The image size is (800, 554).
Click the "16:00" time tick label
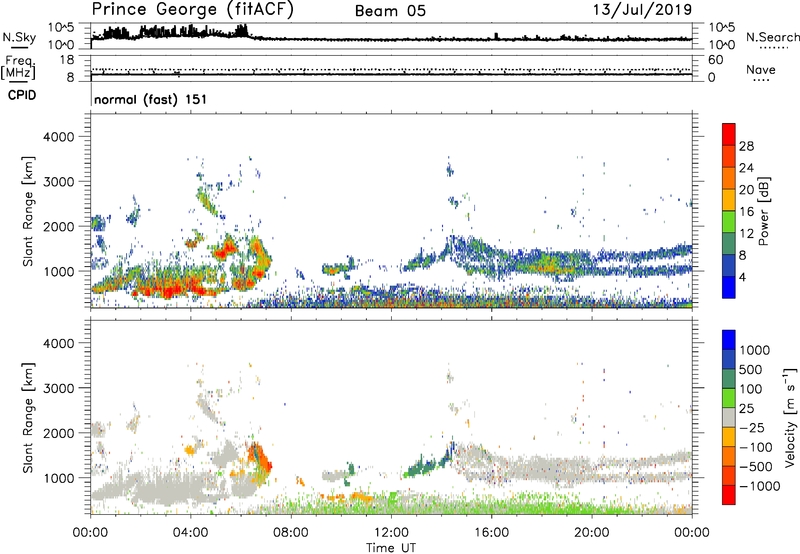pos(491,533)
